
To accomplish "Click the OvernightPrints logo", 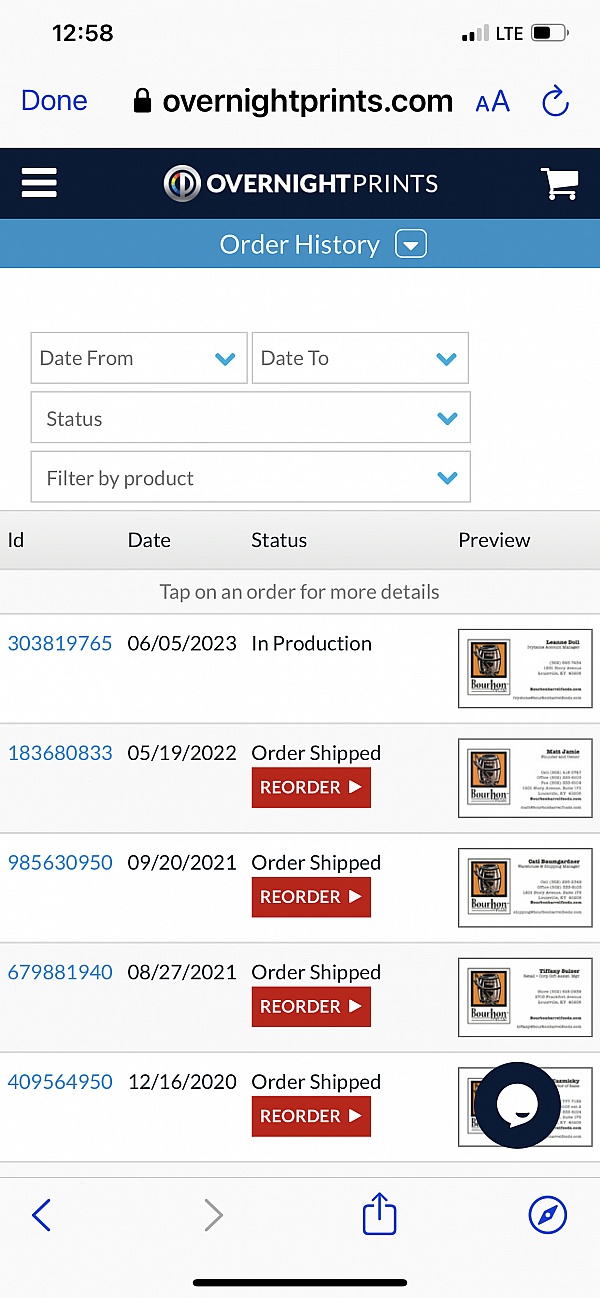I will [301, 184].
